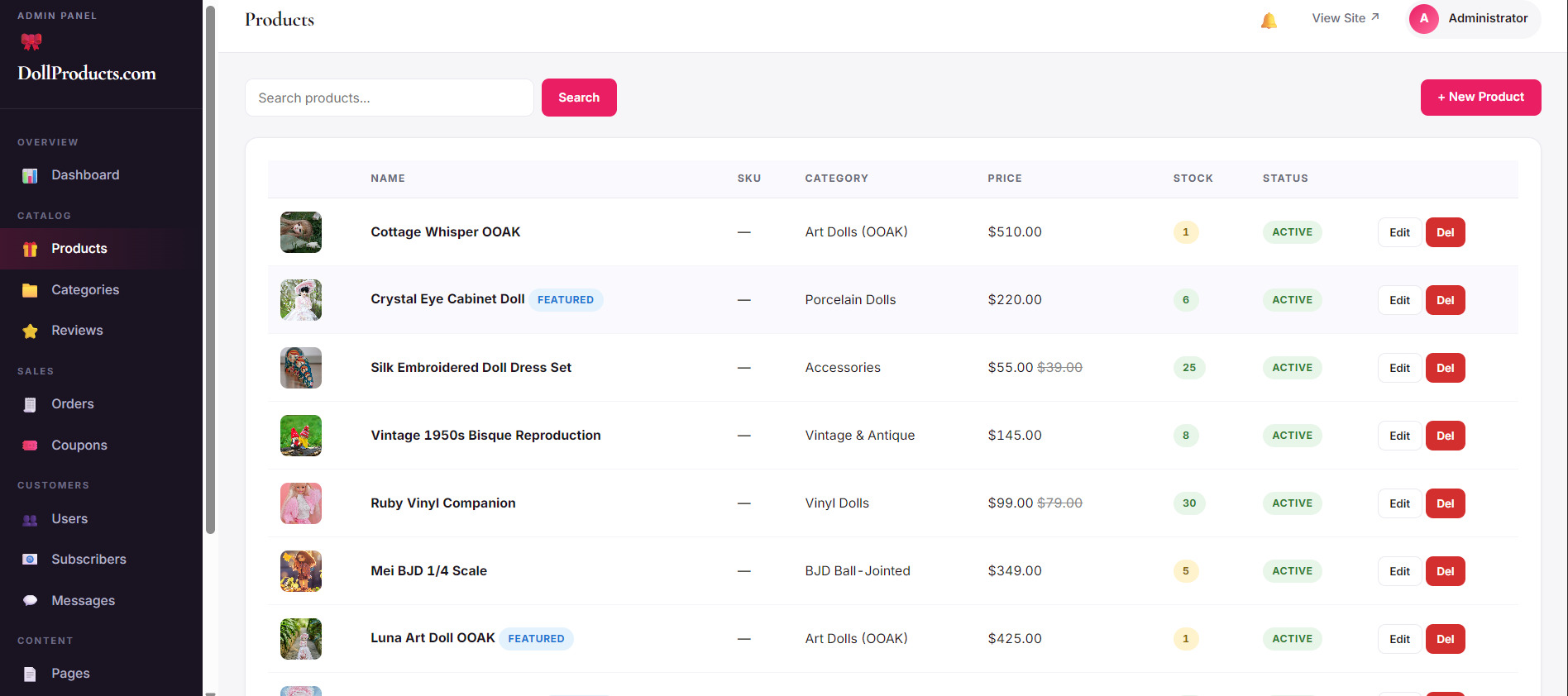Viewport: 1568px width, 696px height.
Task: Click the Search products input field
Action: [390, 98]
